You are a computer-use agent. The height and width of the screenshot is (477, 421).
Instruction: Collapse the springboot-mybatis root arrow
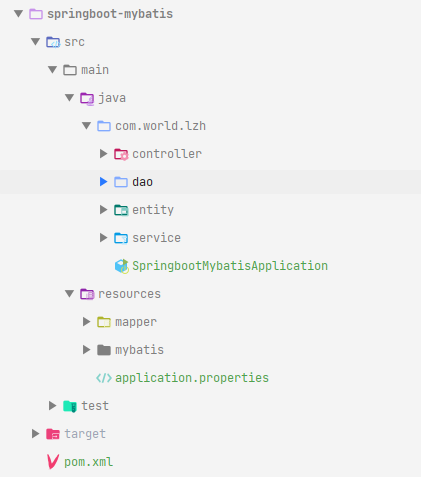click(x=18, y=14)
